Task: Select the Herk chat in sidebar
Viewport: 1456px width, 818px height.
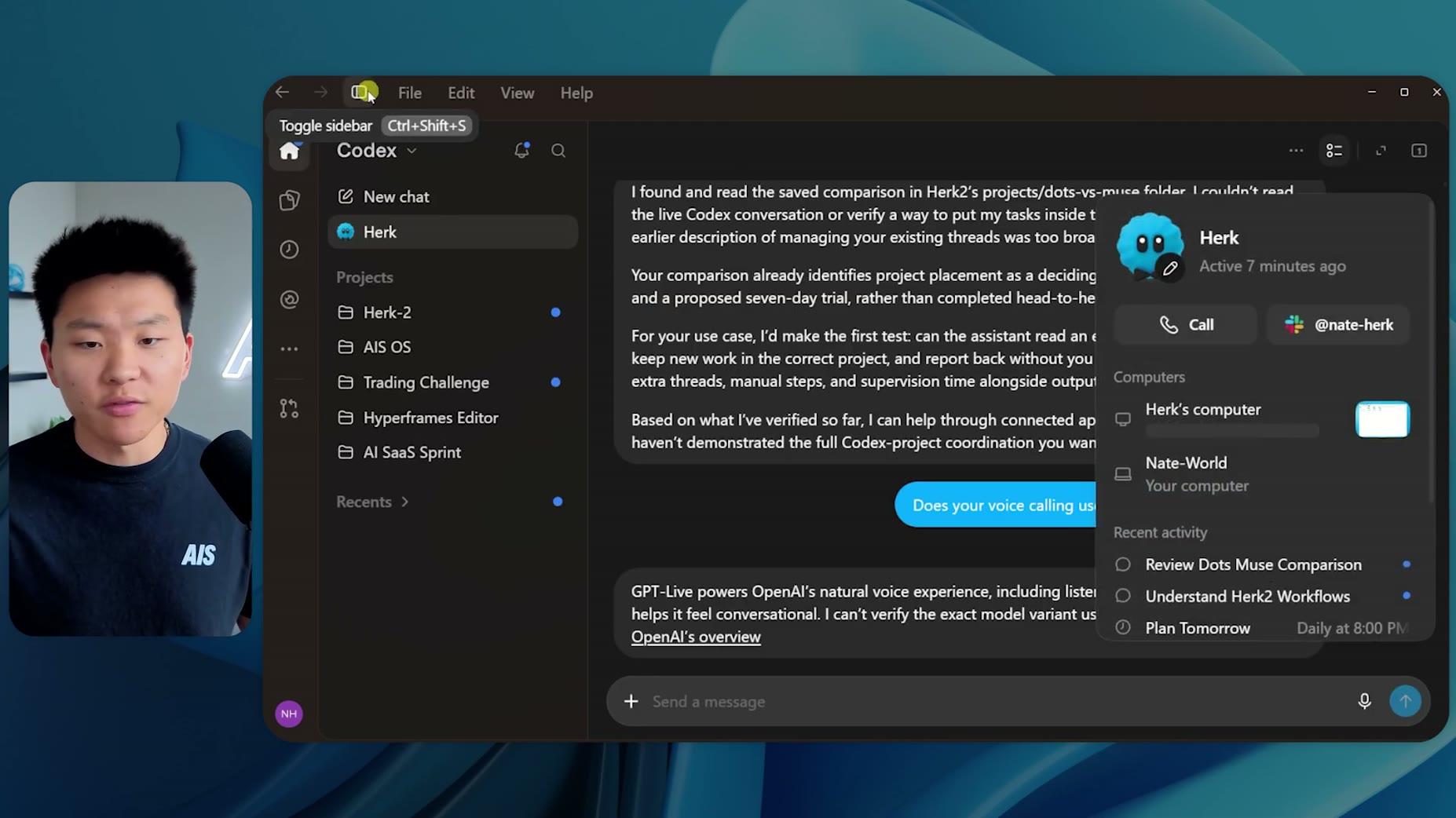Action: click(452, 232)
